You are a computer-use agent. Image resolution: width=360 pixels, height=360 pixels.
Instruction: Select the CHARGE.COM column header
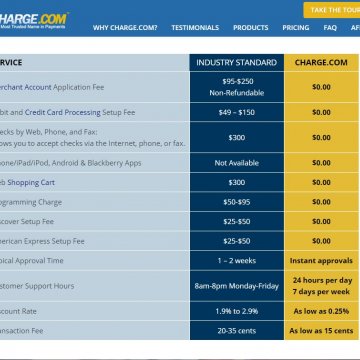(x=321, y=63)
